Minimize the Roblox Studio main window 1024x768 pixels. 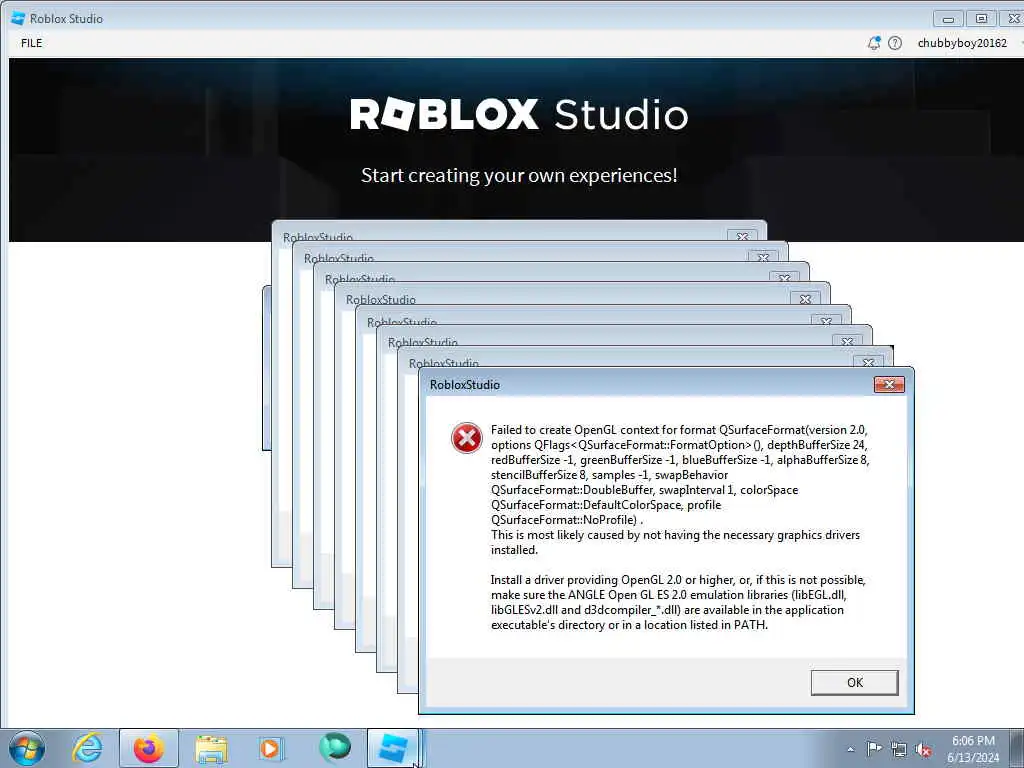point(948,19)
